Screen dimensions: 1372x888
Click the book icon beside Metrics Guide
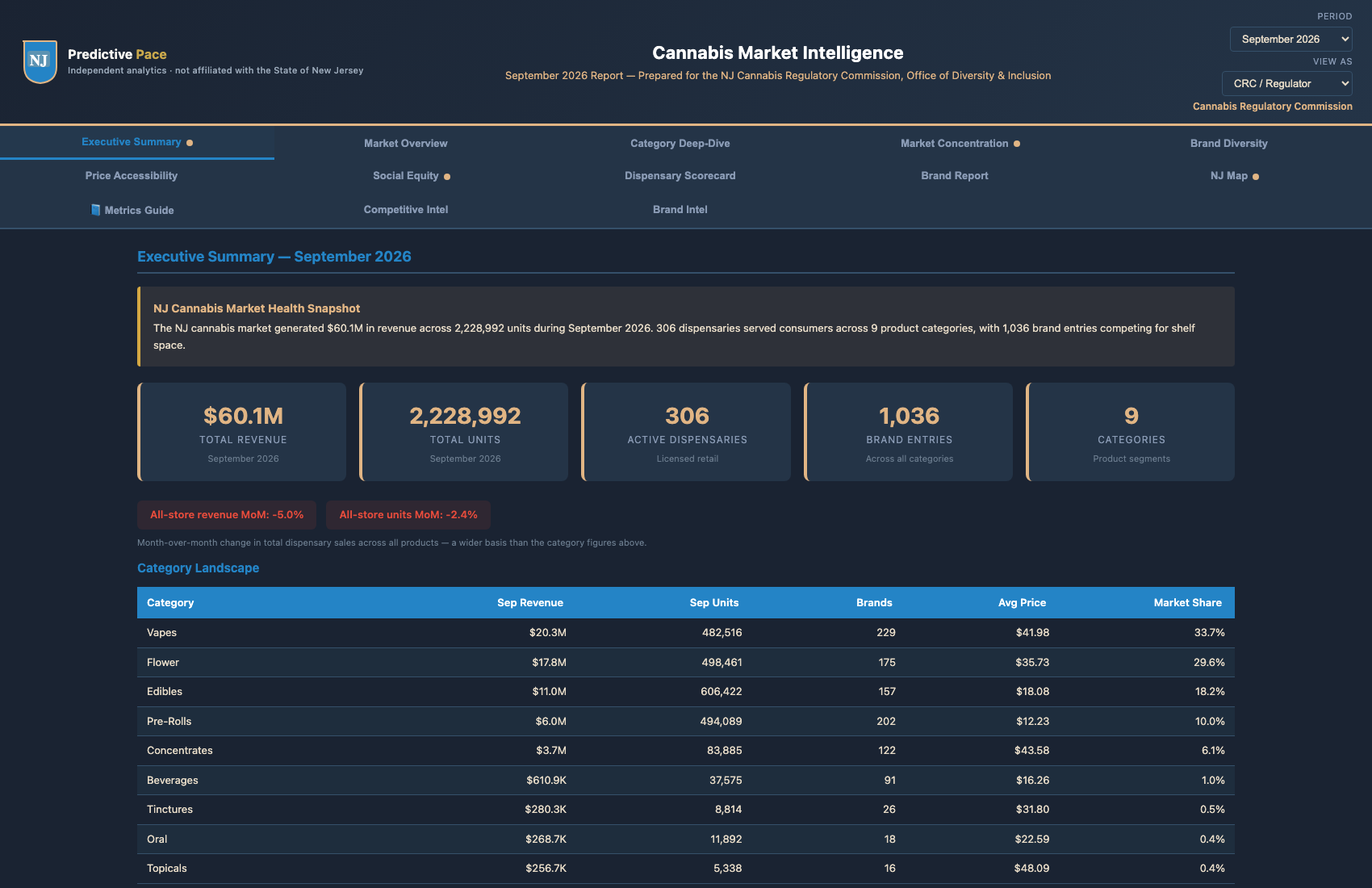(x=95, y=210)
